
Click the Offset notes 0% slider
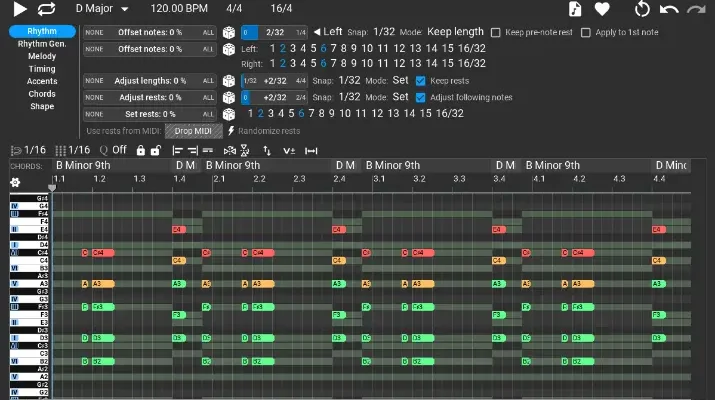click(149, 32)
